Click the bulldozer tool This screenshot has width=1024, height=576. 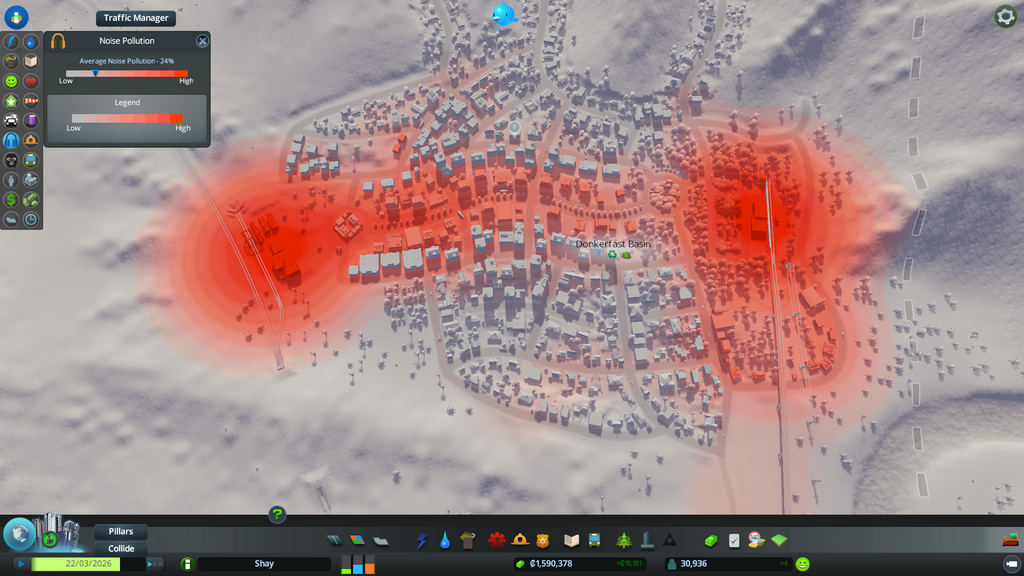[1010, 539]
